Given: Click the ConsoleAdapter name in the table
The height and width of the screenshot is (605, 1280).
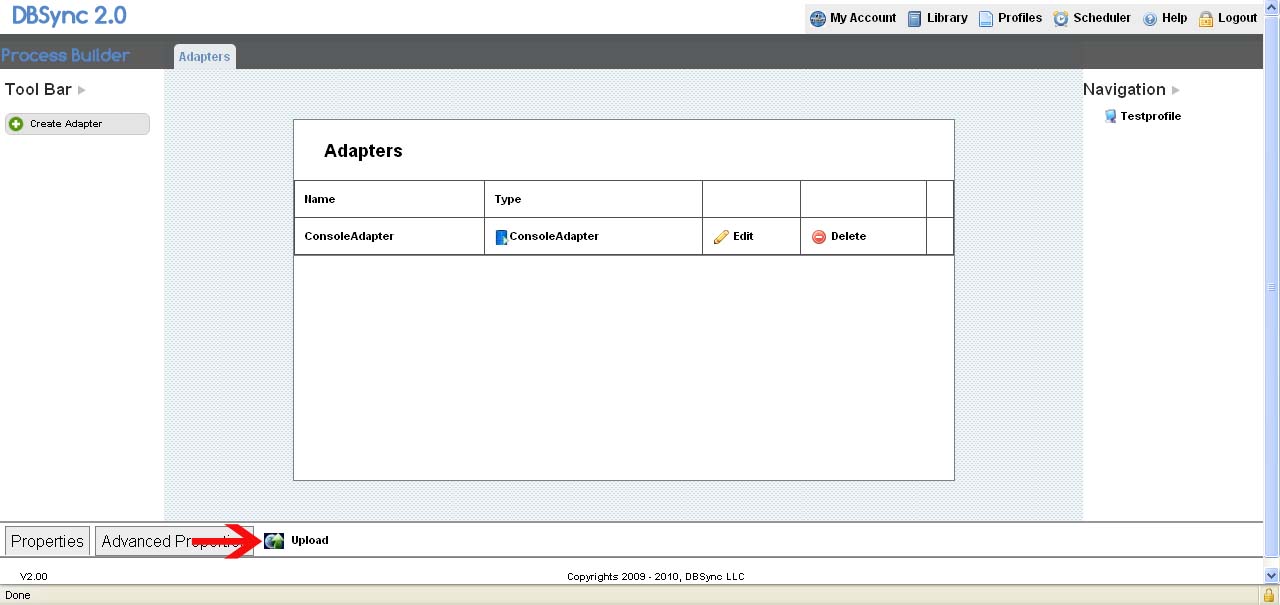Looking at the screenshot, I should (x=349, y=237).
